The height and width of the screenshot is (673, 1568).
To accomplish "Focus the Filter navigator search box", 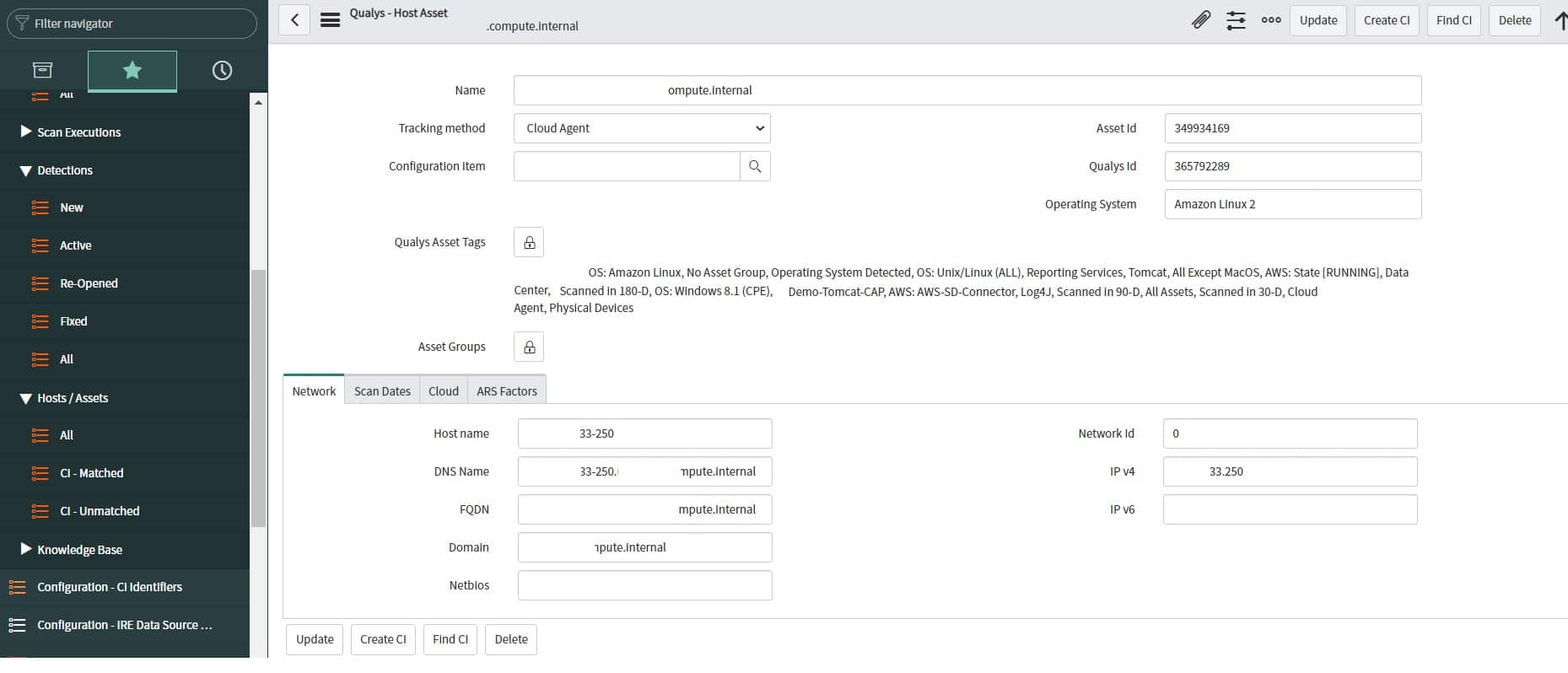I will pyautogui.click(x=132, y=24).
